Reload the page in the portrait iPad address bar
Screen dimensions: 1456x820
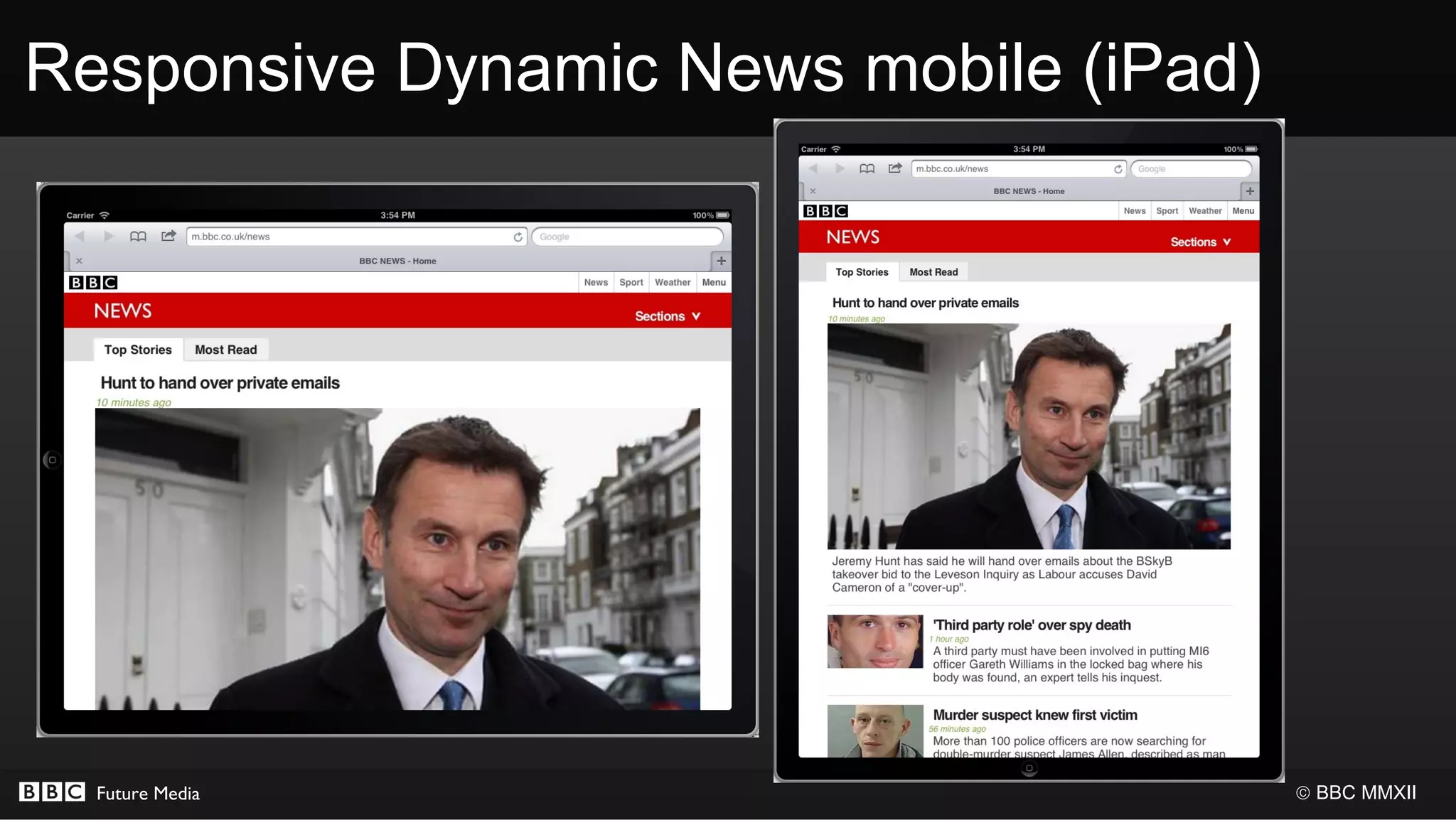(1118, 169)
